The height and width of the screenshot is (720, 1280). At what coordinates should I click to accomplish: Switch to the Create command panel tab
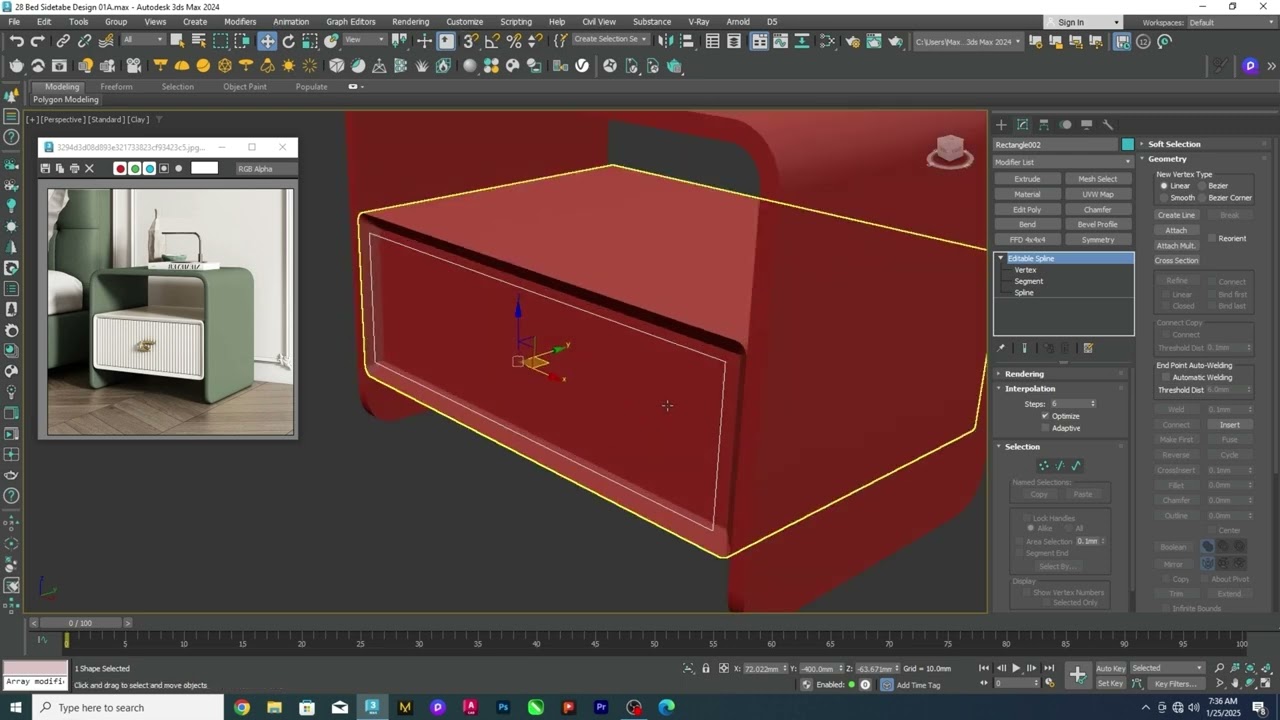coord(1001,125)
